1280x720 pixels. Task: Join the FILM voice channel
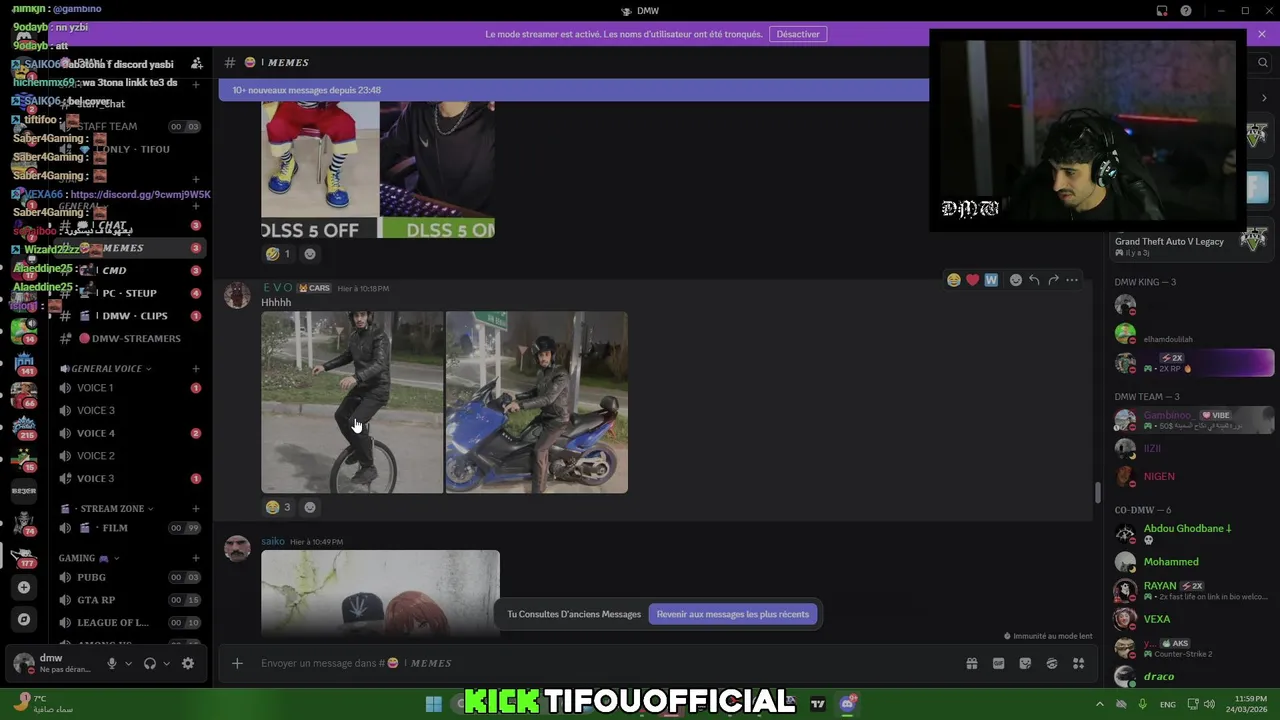(130, 528)
